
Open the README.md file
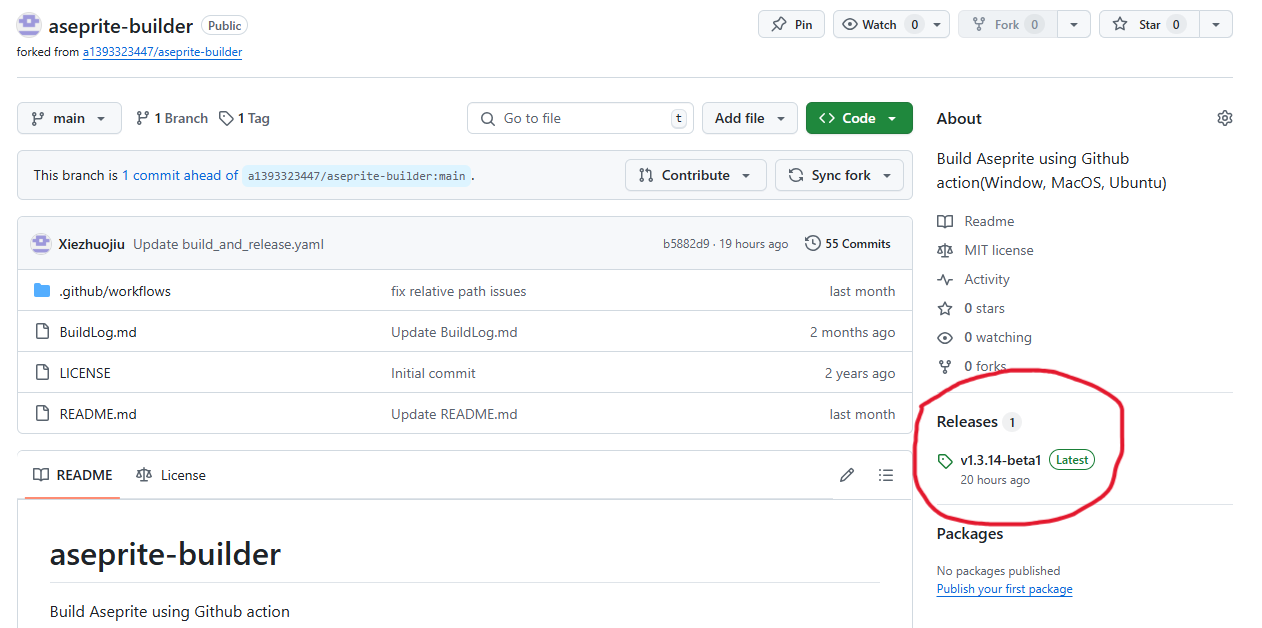pyautogui.click(x=98, y=414)
